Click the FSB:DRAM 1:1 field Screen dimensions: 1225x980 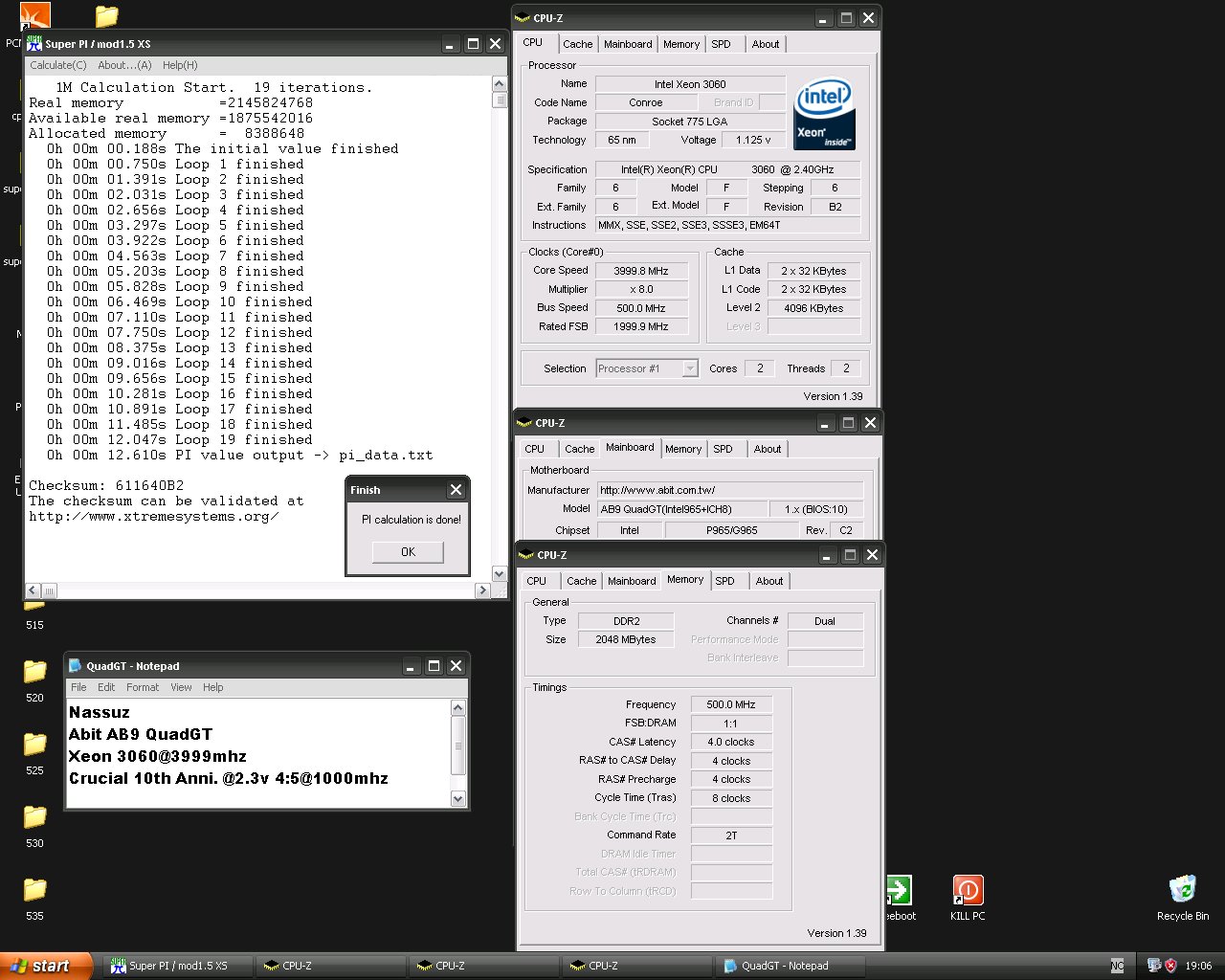[x=731, y=724]
